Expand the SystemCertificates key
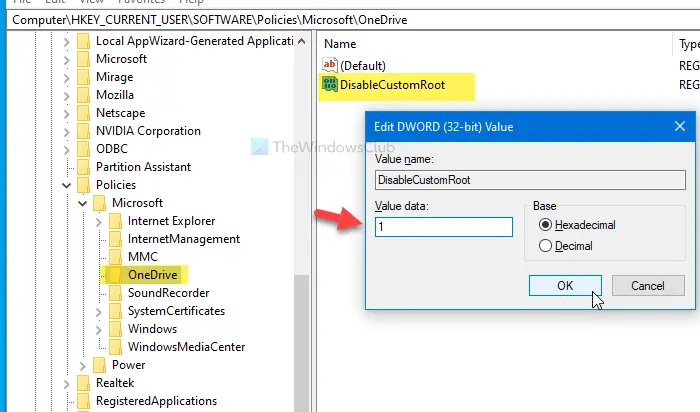This screenshot has width=700, height=412. [99, 312]
